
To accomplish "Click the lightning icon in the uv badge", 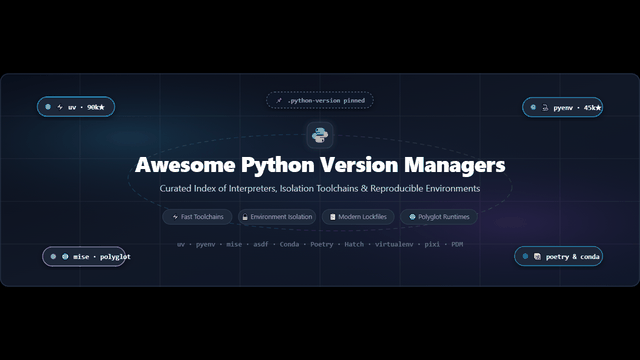I will tap(60, 107).
